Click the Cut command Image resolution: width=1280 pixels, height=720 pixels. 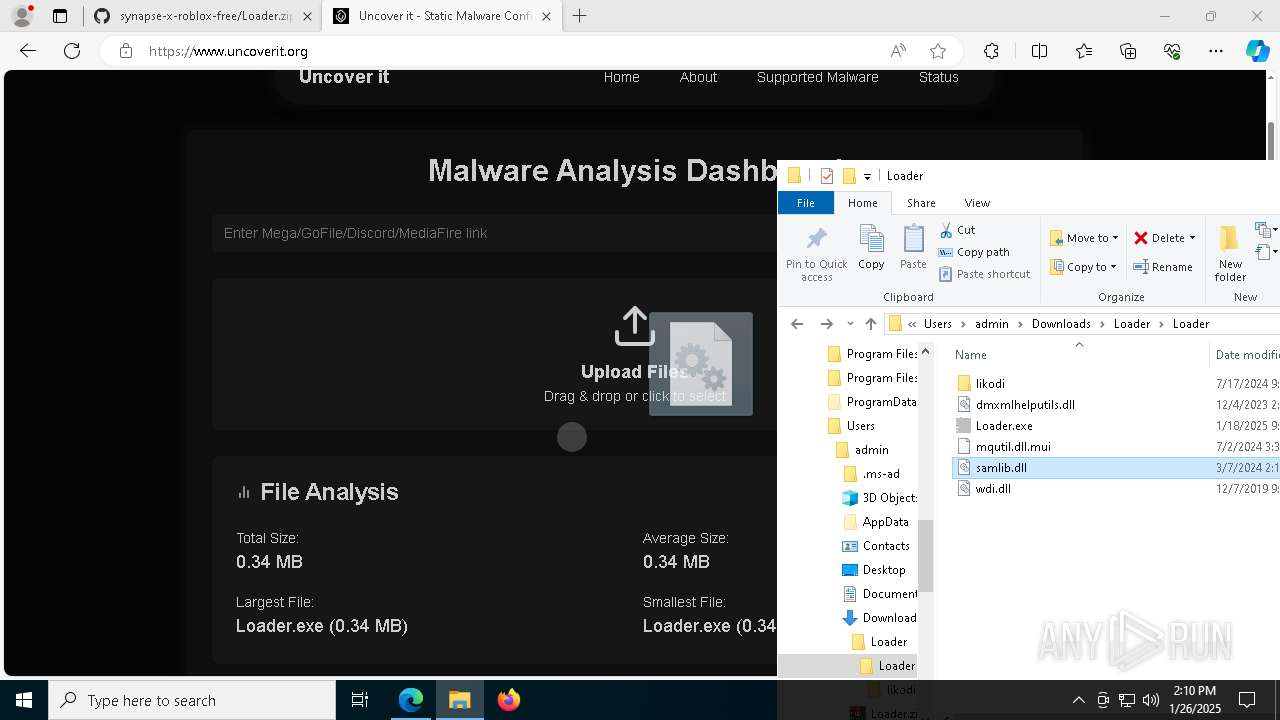pyautogui.click(x=957, y=230)
